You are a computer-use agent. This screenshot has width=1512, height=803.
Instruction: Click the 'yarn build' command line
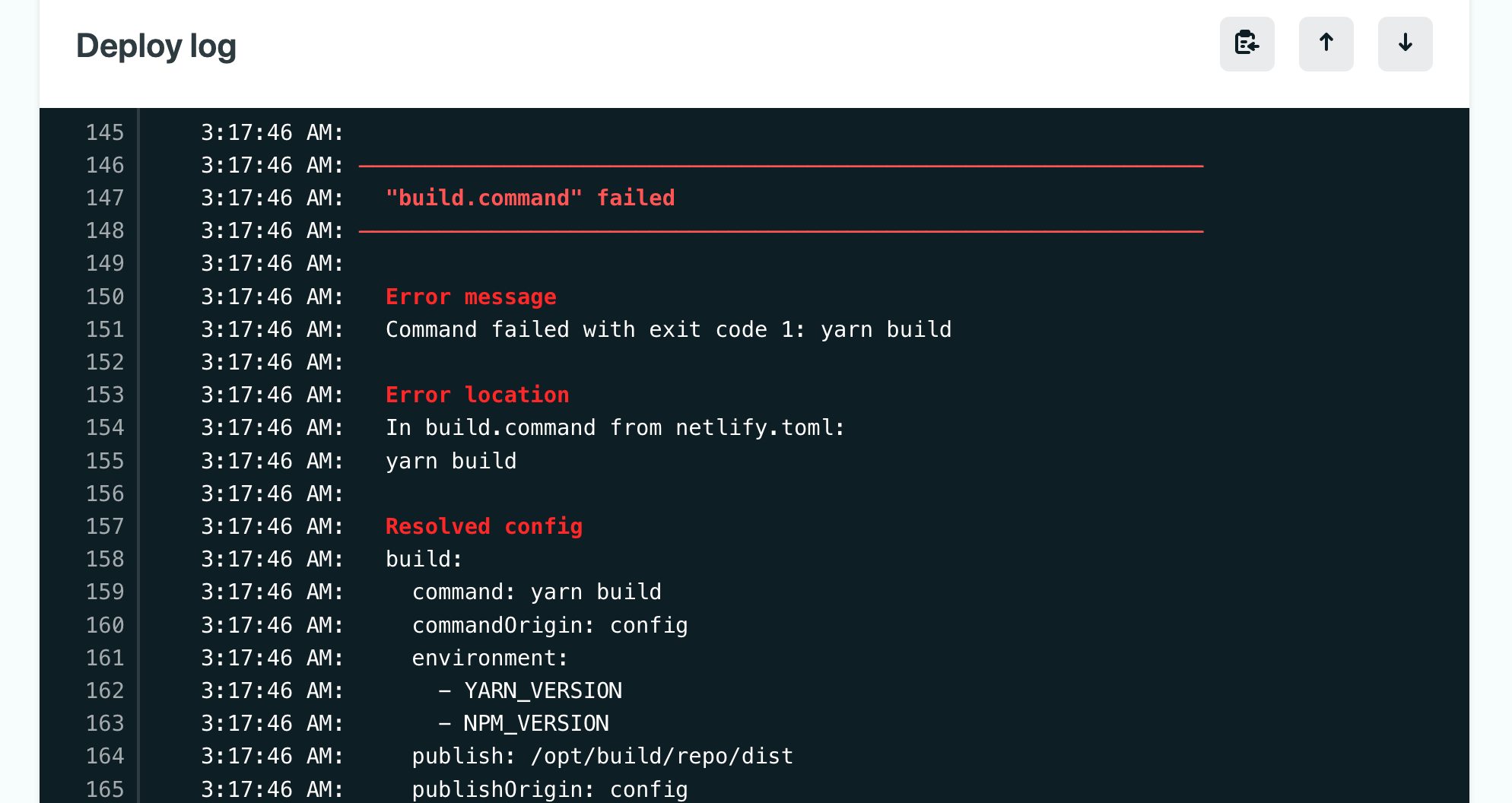click(450, 460)
